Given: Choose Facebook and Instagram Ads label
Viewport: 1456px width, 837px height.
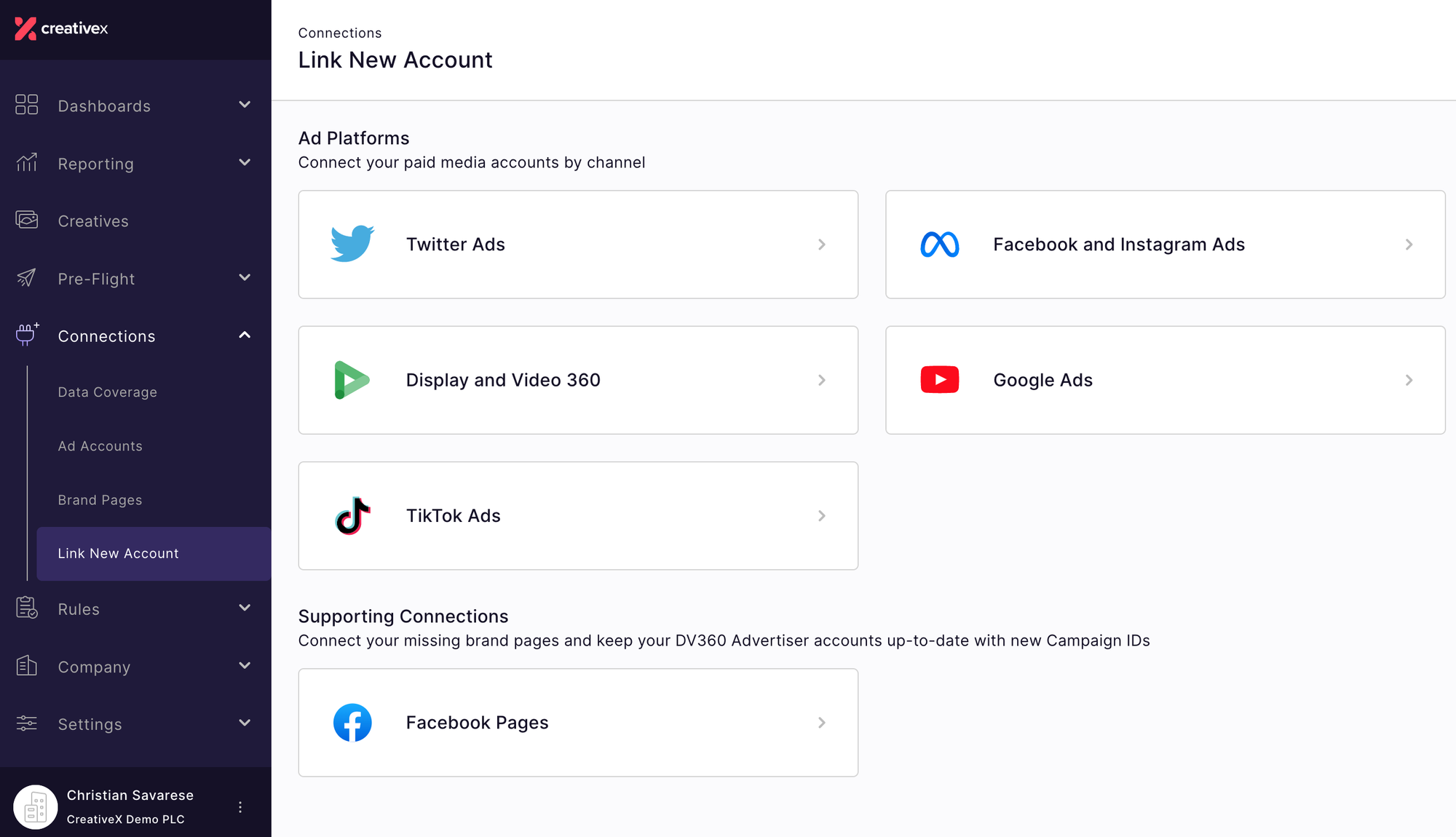Looking at the screenshot, I should tap(1119, 245).
